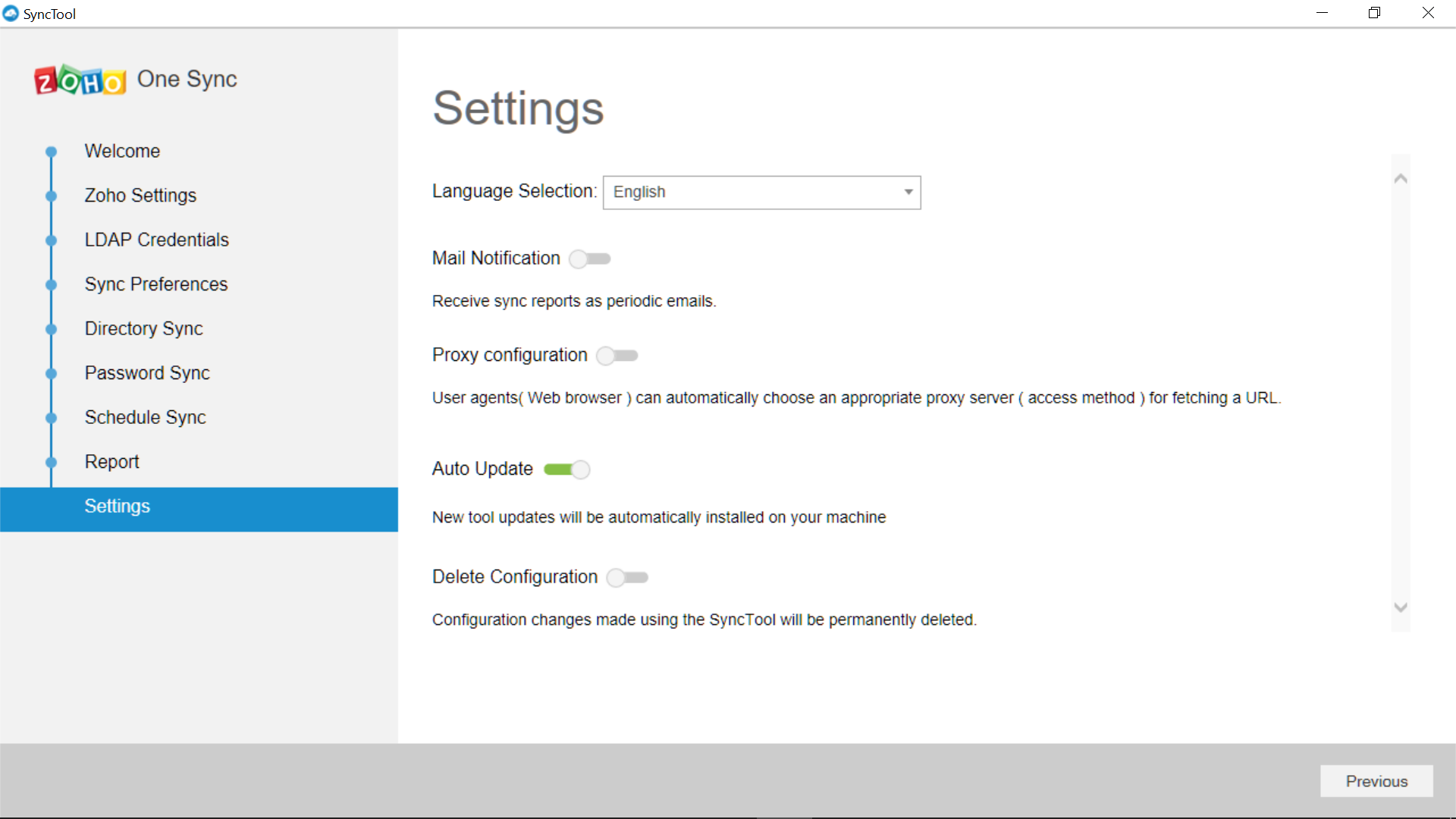Click the Report step bullet dot
This screenshot has height=819, width=1456.
pyautogui.click(x=51, y=462)
